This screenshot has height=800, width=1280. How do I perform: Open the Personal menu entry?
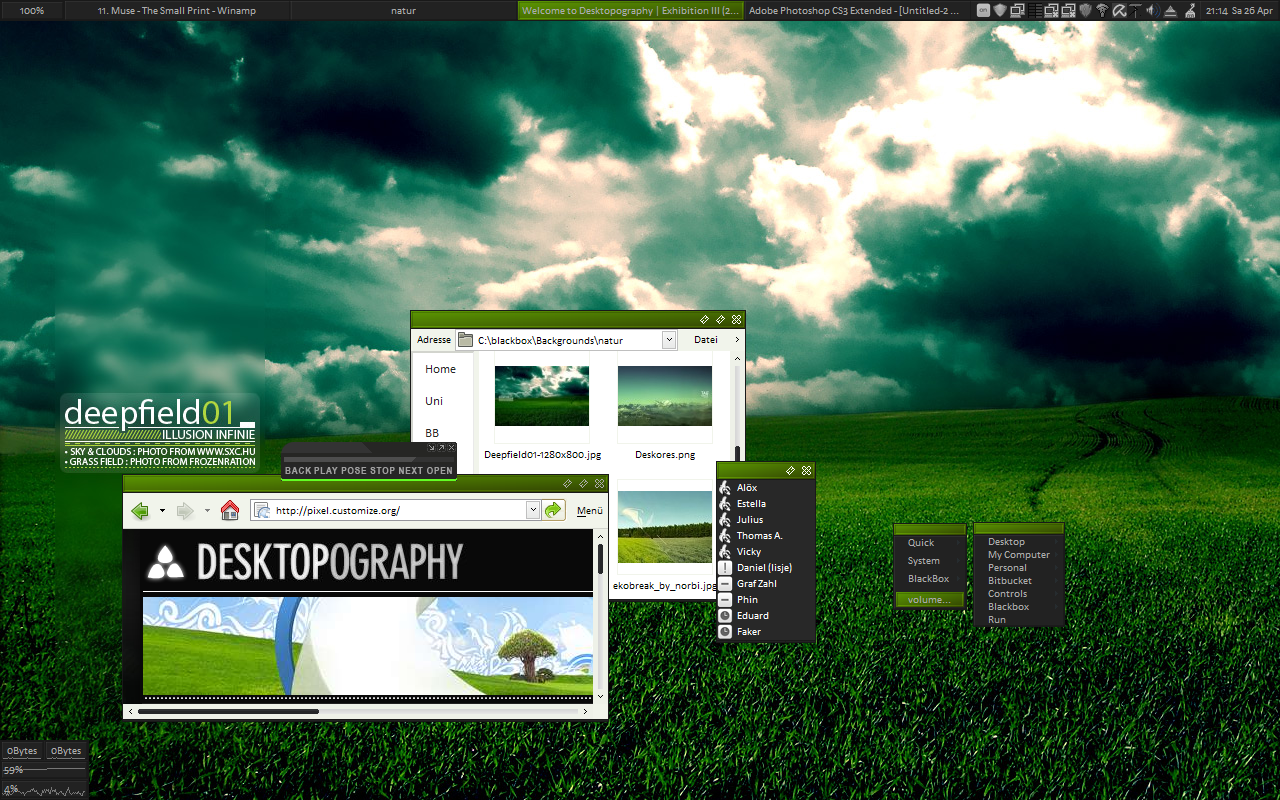pyautogui.click(x=1019, y=568)
